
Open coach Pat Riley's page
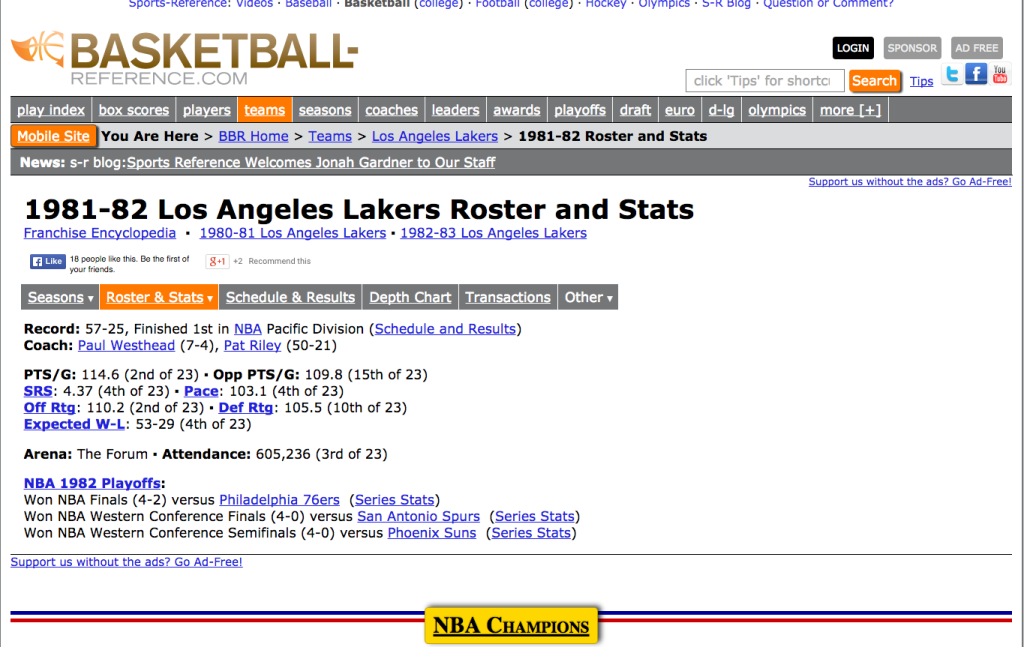click(x=252, y=345)
